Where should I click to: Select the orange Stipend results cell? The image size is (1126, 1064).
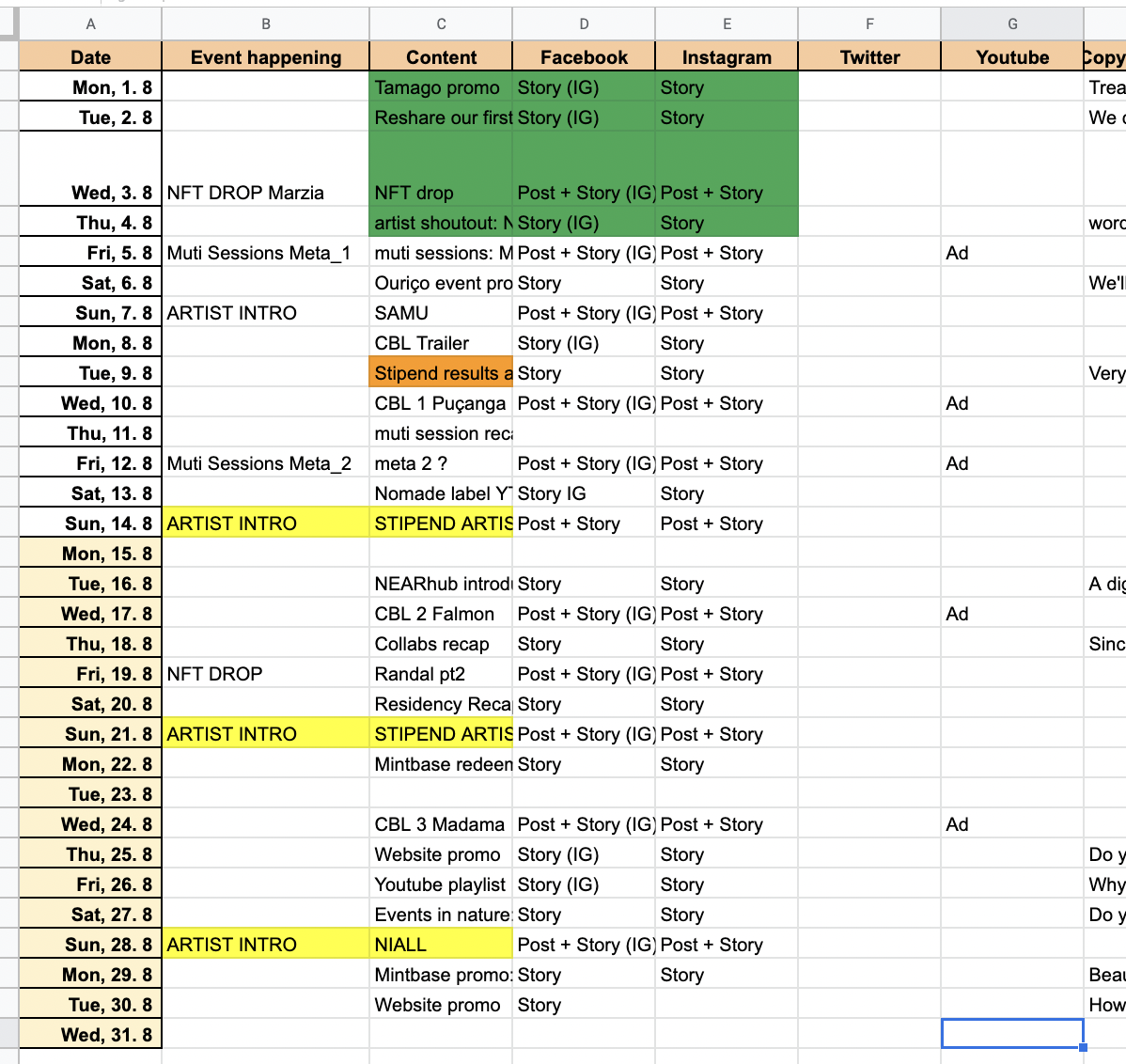[x=441, y=373]
